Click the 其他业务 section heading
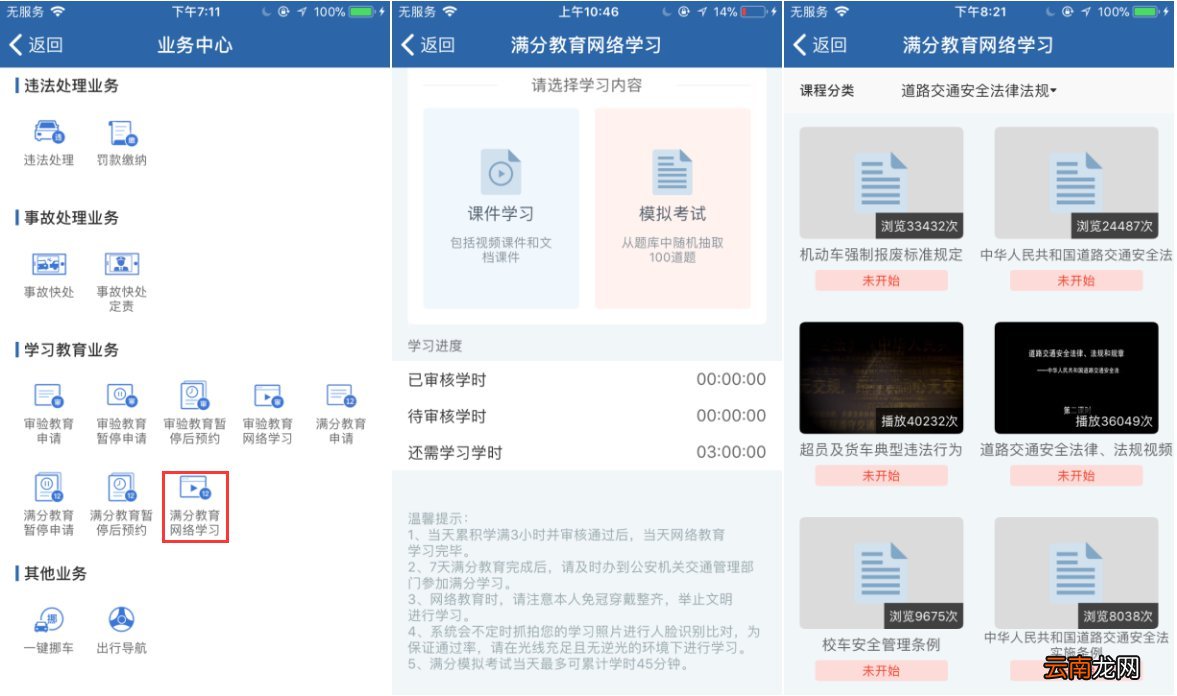The image size is (1177, 696). [x=56, y=574]
